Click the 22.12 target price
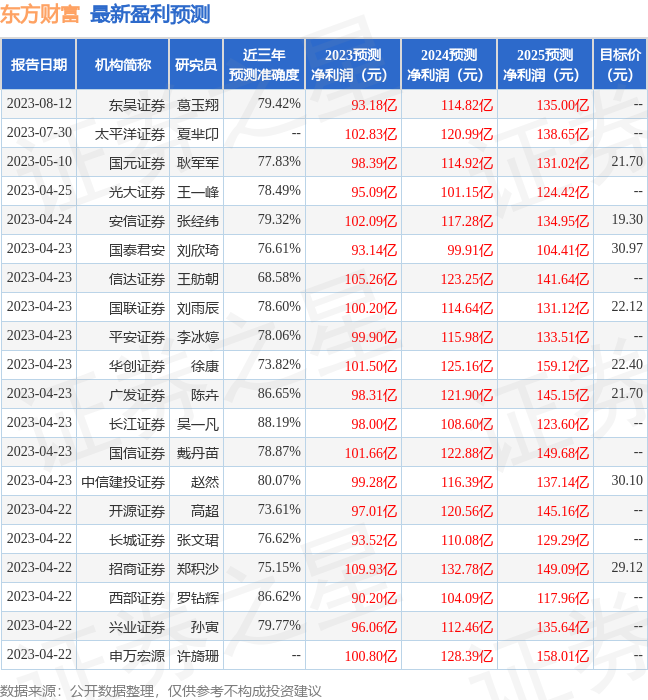Image resolution: width=648 pixels, height=700 pixels. point(627,306)
